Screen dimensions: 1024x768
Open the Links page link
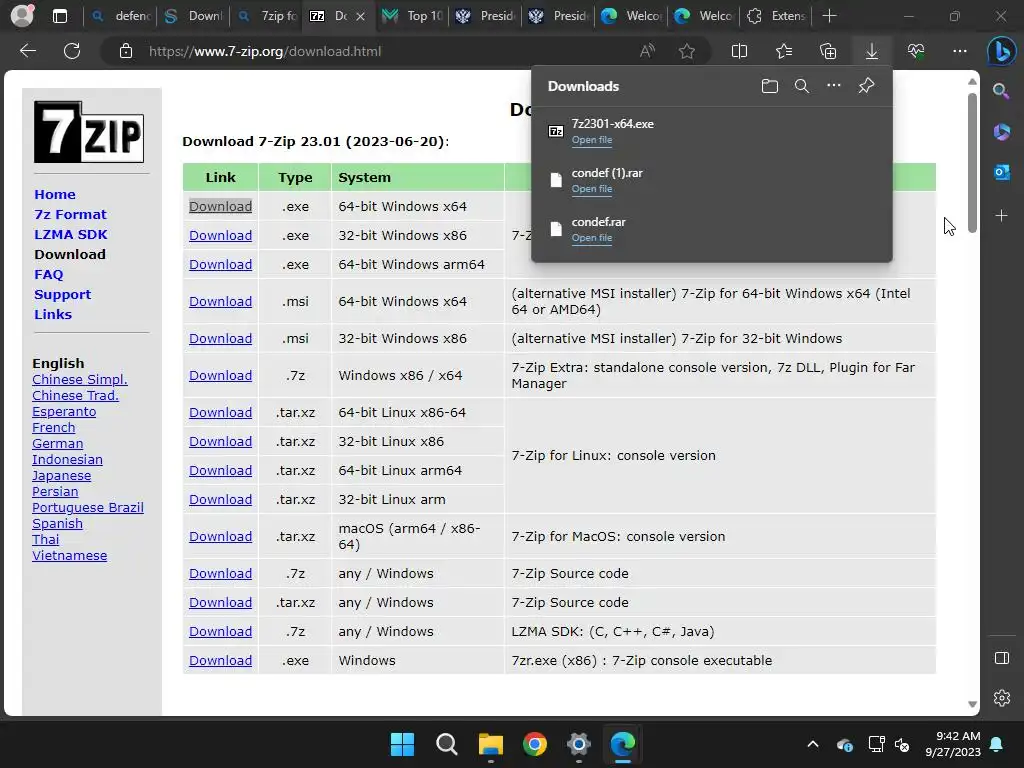pos(53,314)
